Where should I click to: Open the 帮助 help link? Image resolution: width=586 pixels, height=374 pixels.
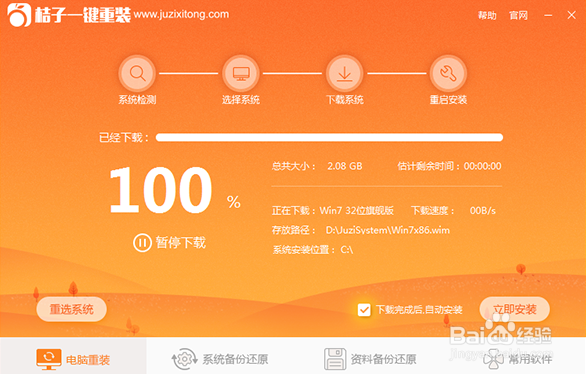click(x=487, y=15)
